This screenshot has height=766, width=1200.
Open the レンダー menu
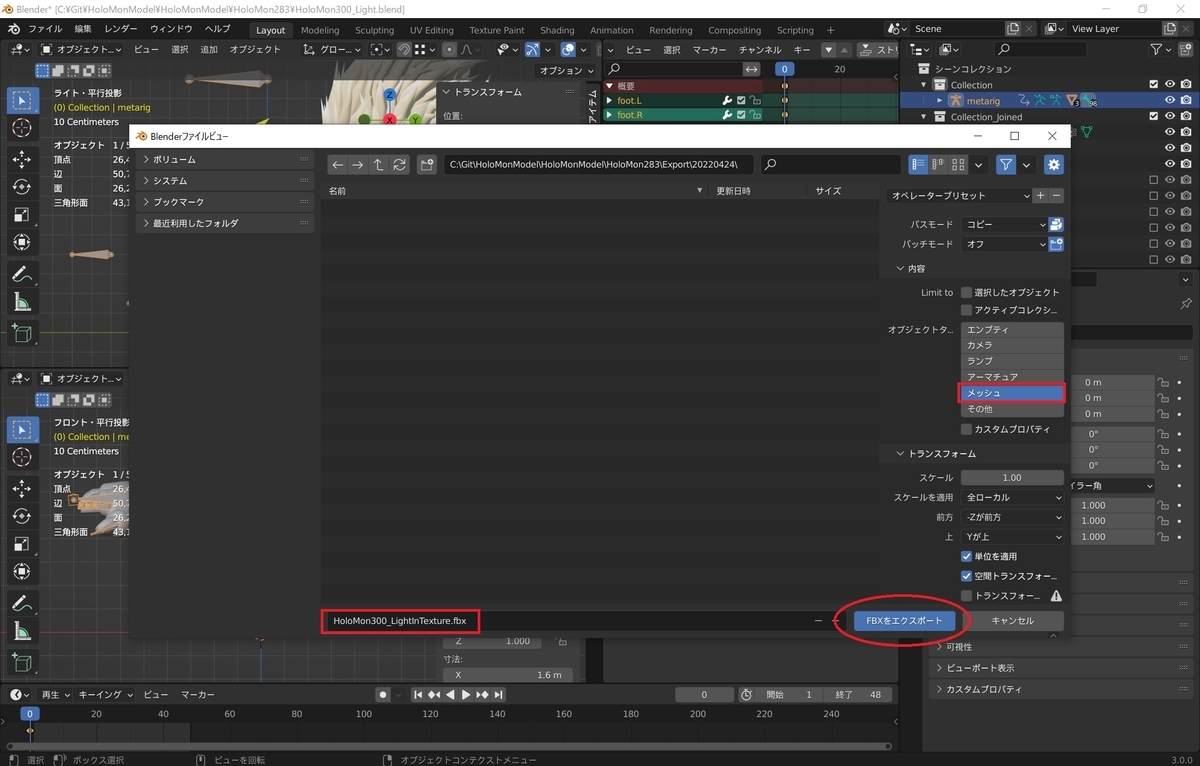(121, 30)
